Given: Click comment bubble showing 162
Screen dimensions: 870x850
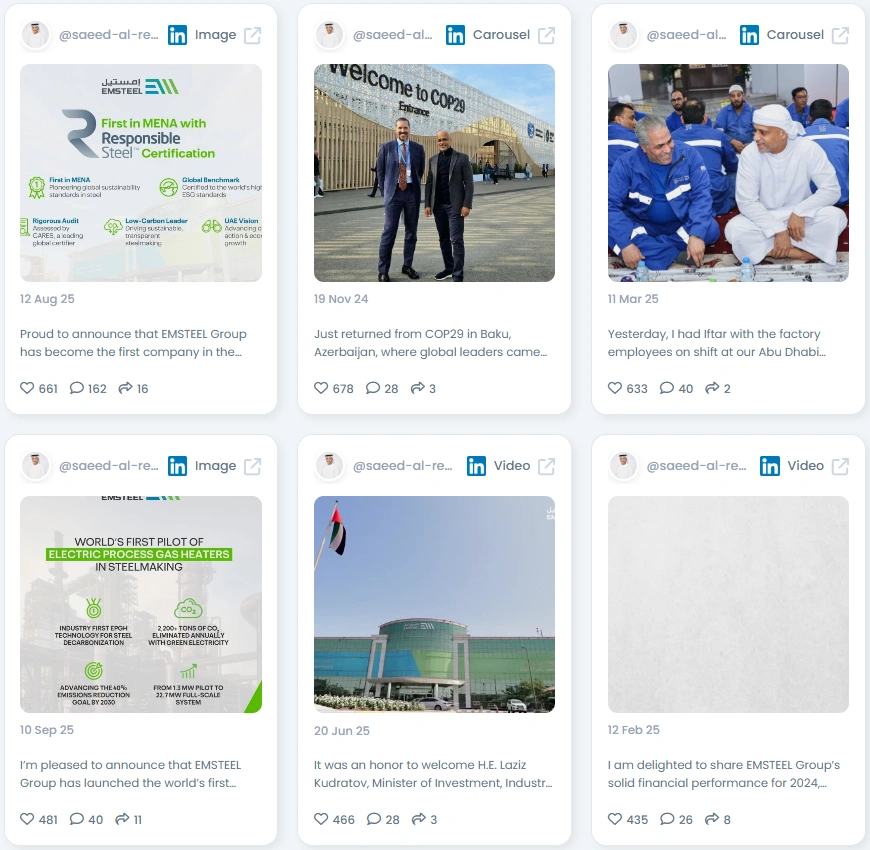Looking at the screenshot, I should pyautogui.click(x=77, y=388).
